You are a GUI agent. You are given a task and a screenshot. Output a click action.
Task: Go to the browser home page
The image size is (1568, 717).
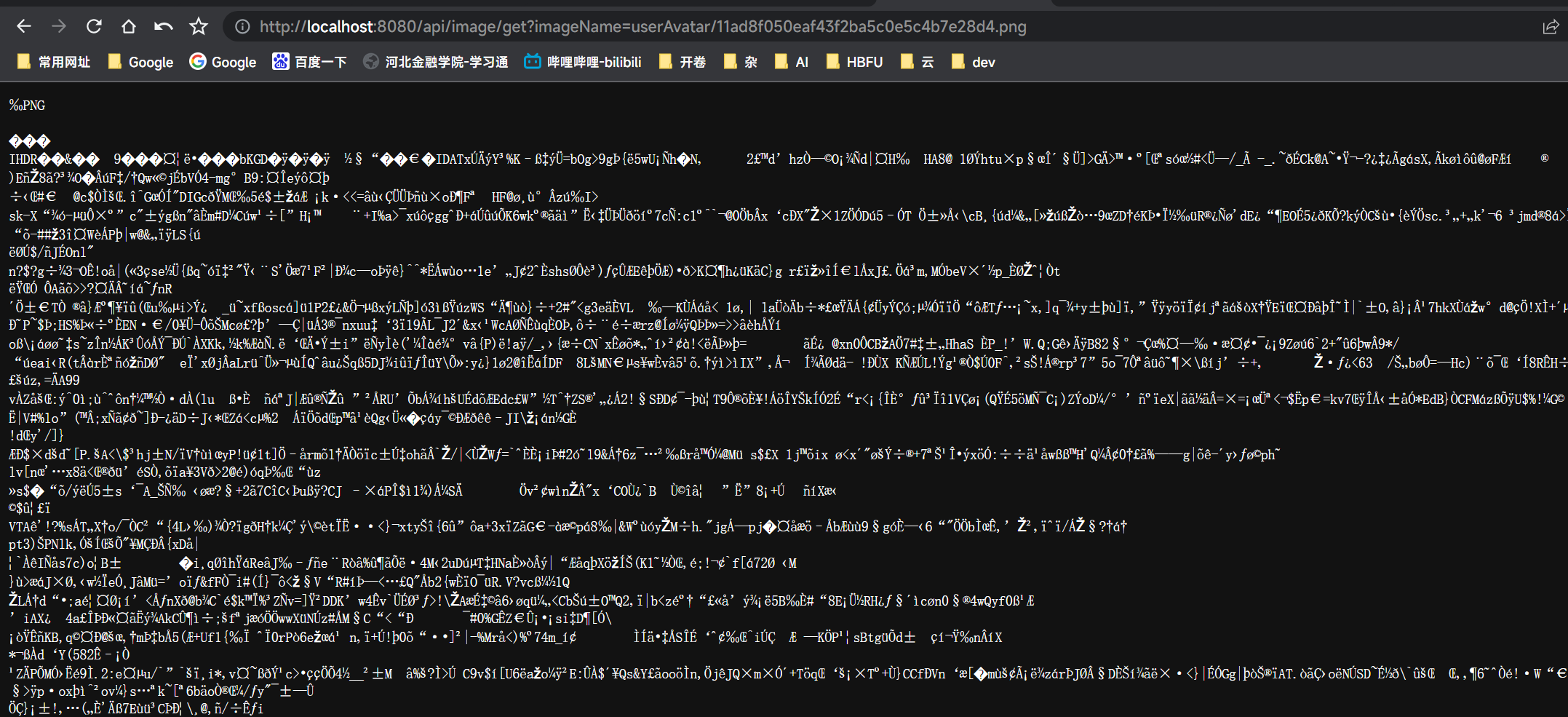coord(129,26)
